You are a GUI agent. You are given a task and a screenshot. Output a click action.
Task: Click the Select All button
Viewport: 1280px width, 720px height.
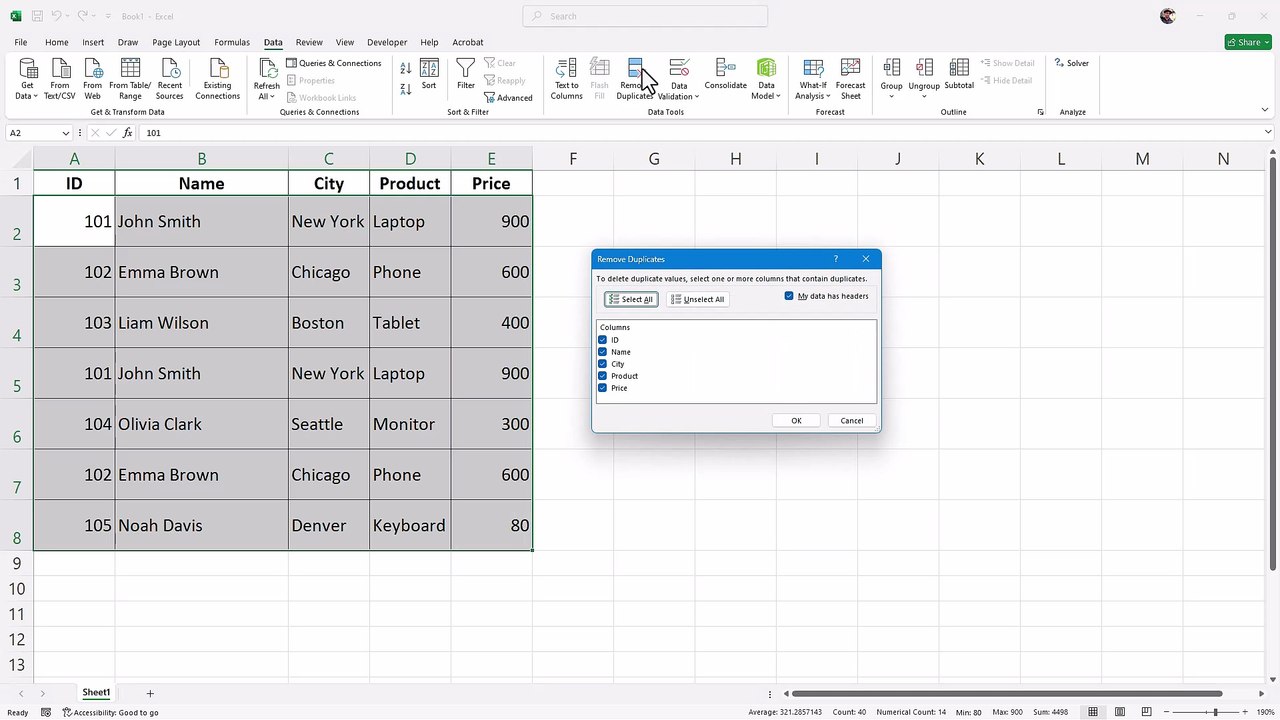[631, 299]
